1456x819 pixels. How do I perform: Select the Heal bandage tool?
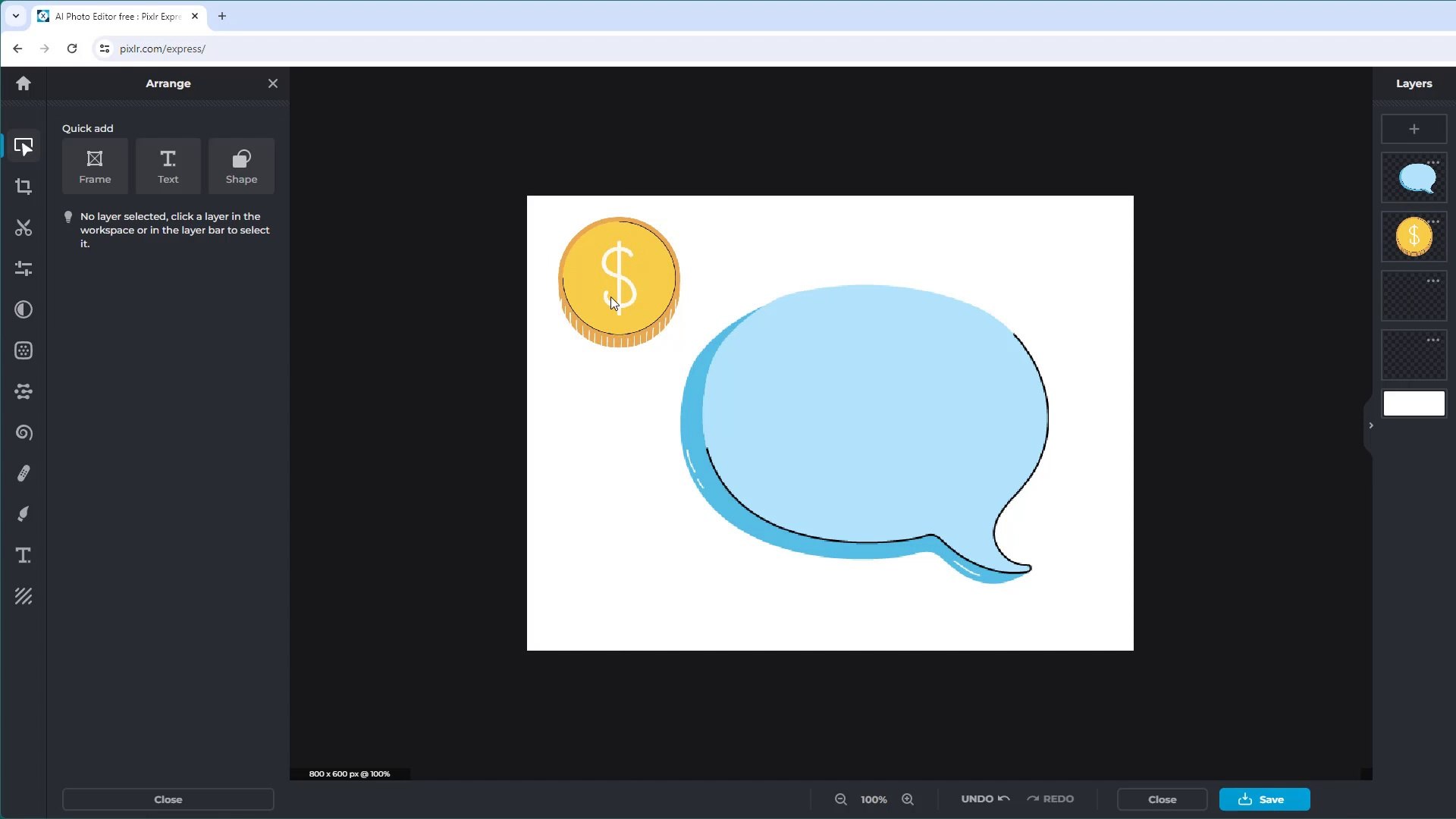pos(24,473)
